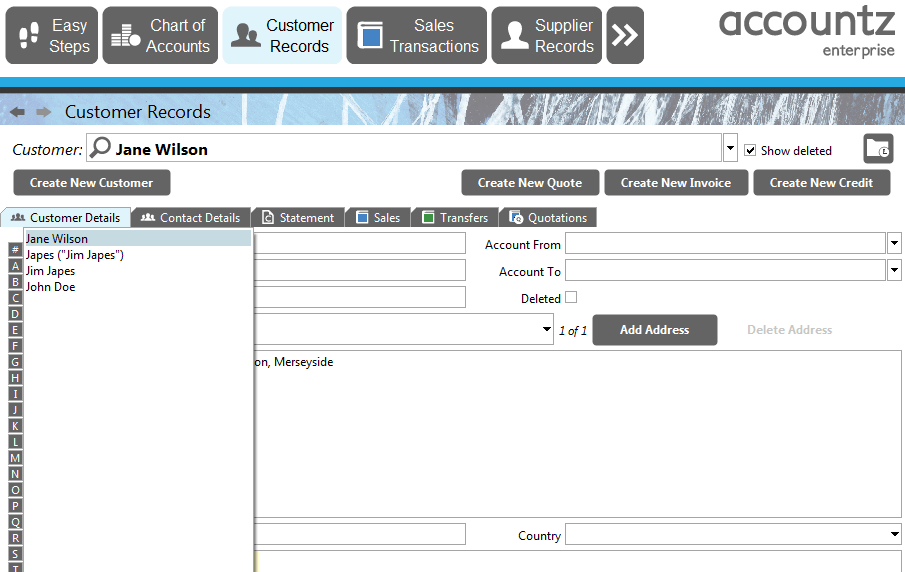Switch to Contact Details tab

[191, 218]
